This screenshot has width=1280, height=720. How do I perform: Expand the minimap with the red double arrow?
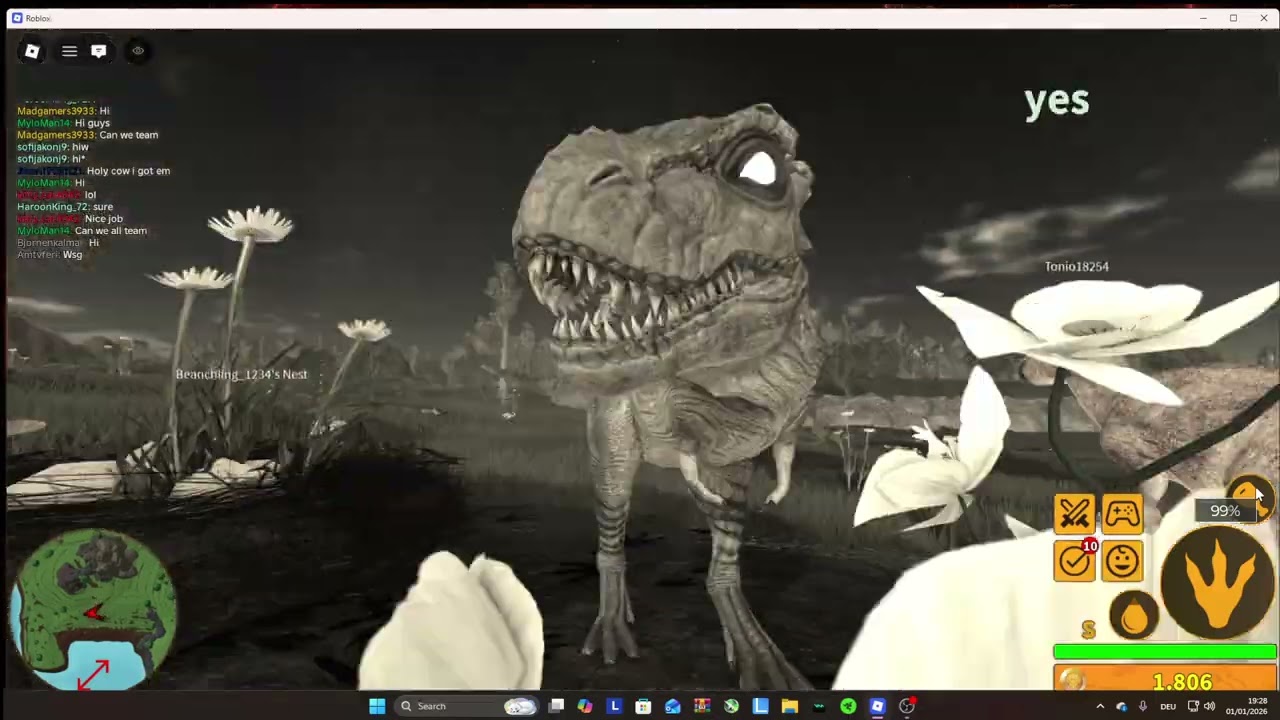click(x=93, y=675)
